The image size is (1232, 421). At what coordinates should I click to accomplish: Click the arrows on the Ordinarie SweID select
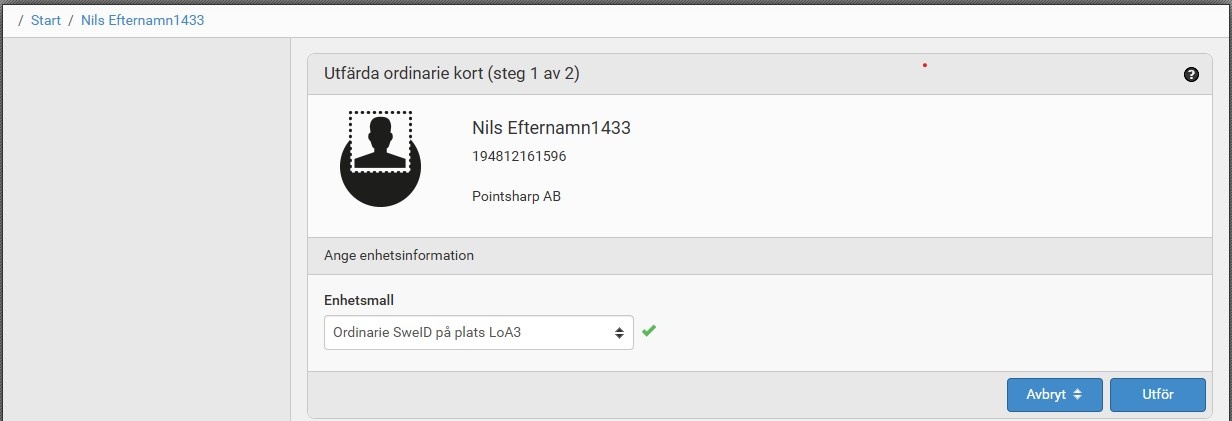tap(620, 333)
